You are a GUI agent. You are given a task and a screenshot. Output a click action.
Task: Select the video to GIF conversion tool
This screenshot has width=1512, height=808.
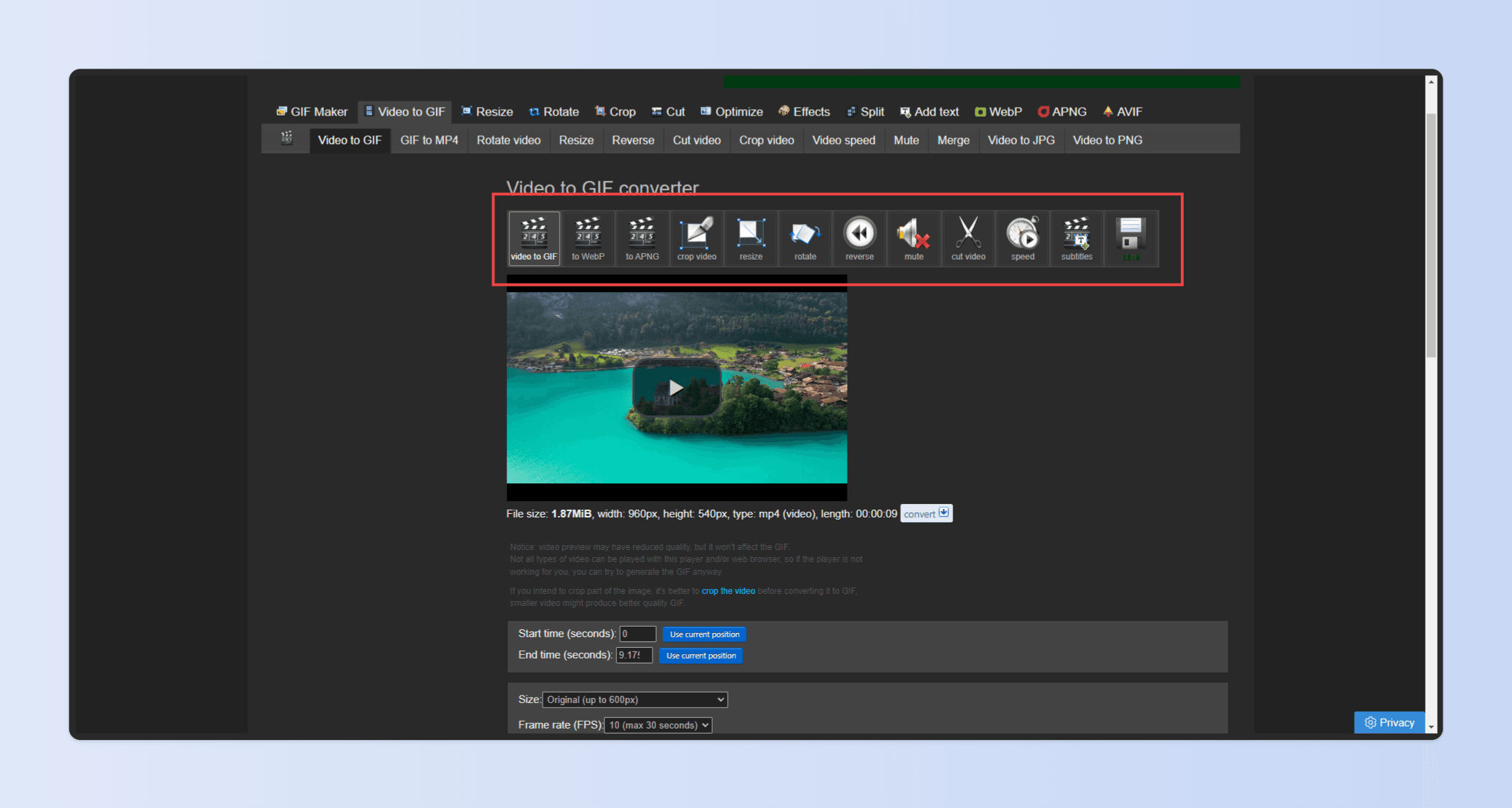pyautogui.click(x=533, y=237)
